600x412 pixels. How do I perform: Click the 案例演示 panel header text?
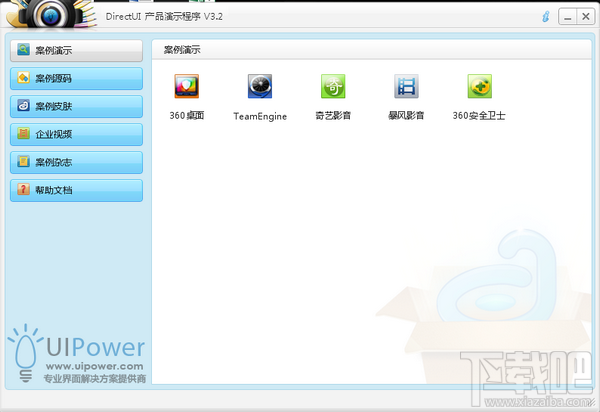pyautogui.click(x=182, y=50)
